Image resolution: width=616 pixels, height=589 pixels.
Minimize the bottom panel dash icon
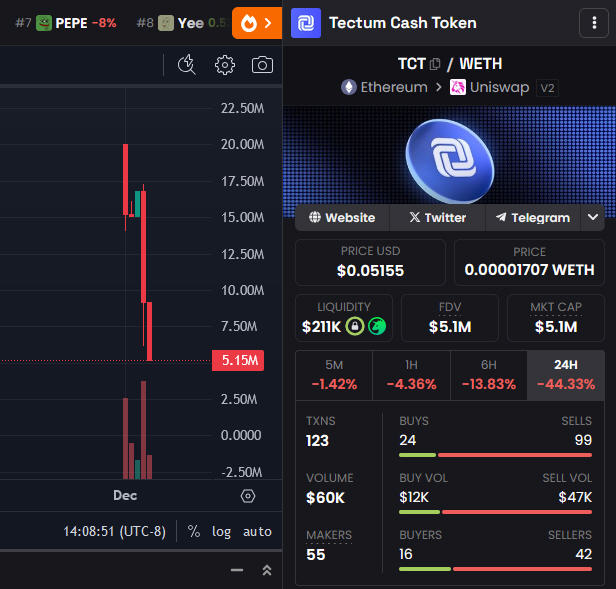click(x=237, y=570)
